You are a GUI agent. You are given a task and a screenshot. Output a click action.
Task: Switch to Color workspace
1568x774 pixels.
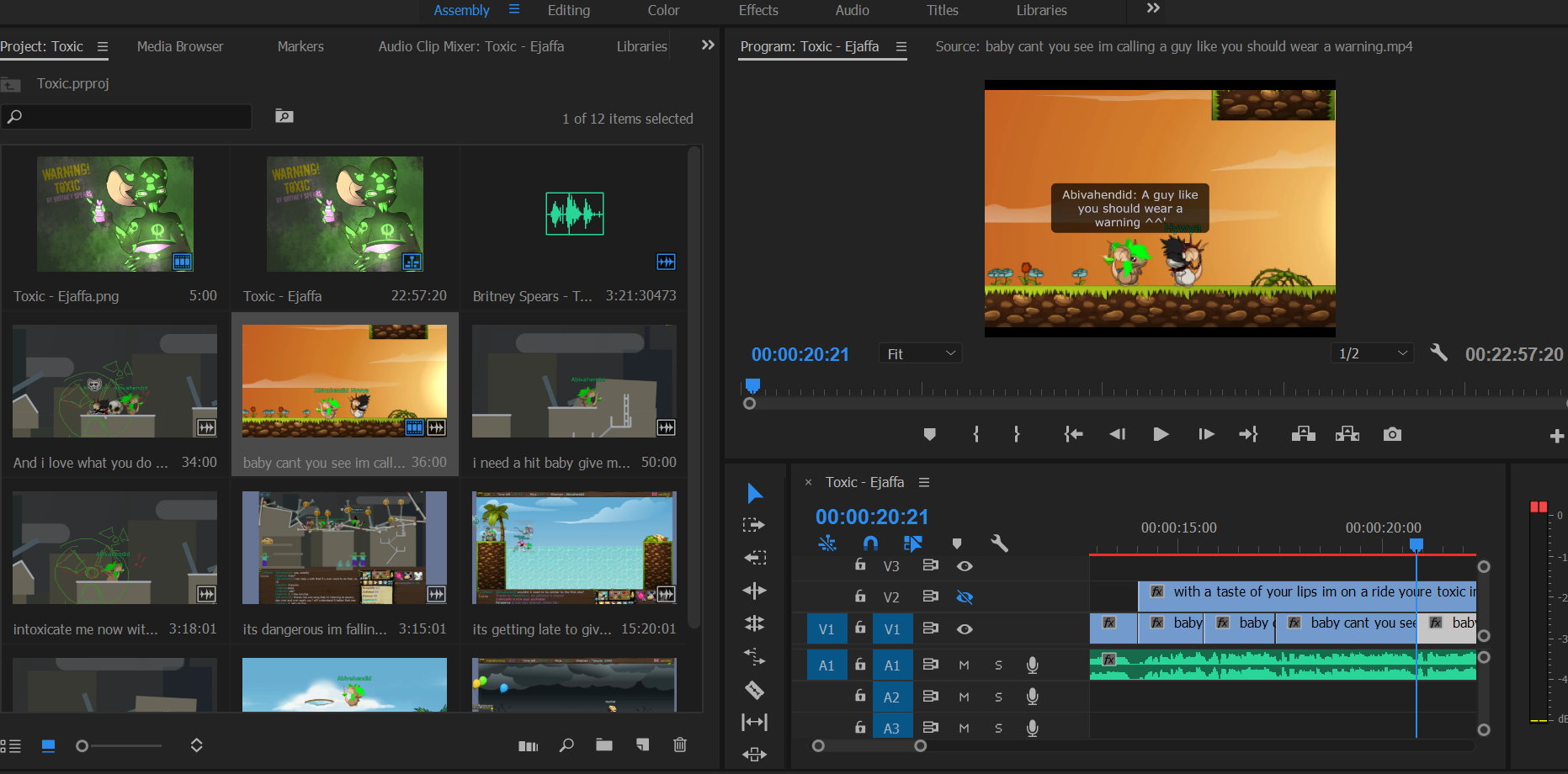[x=663, y=10]
